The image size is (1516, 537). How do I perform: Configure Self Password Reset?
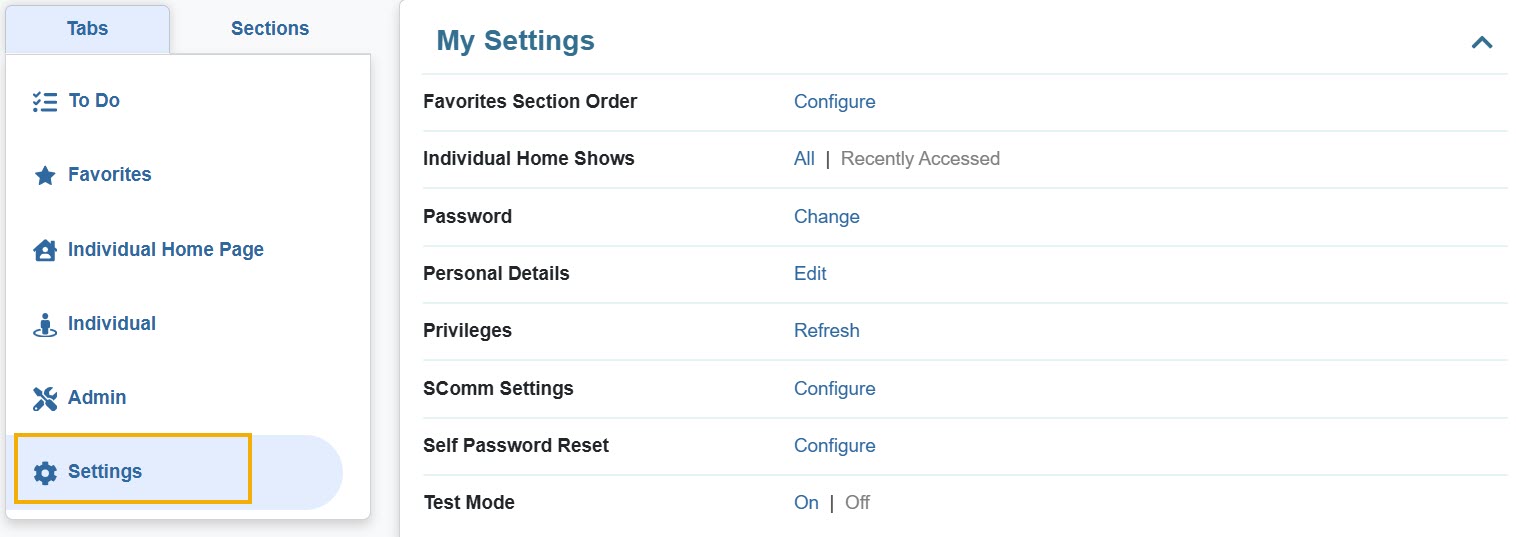click(x=834, y=446)
